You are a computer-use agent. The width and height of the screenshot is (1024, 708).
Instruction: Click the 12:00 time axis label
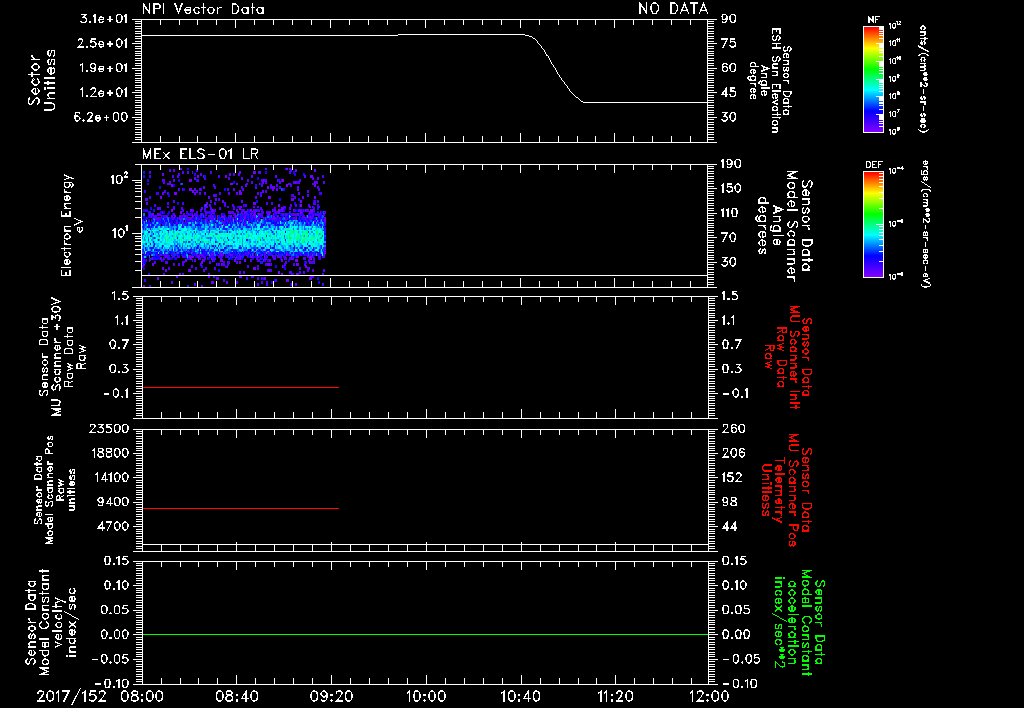coord(709,696)
